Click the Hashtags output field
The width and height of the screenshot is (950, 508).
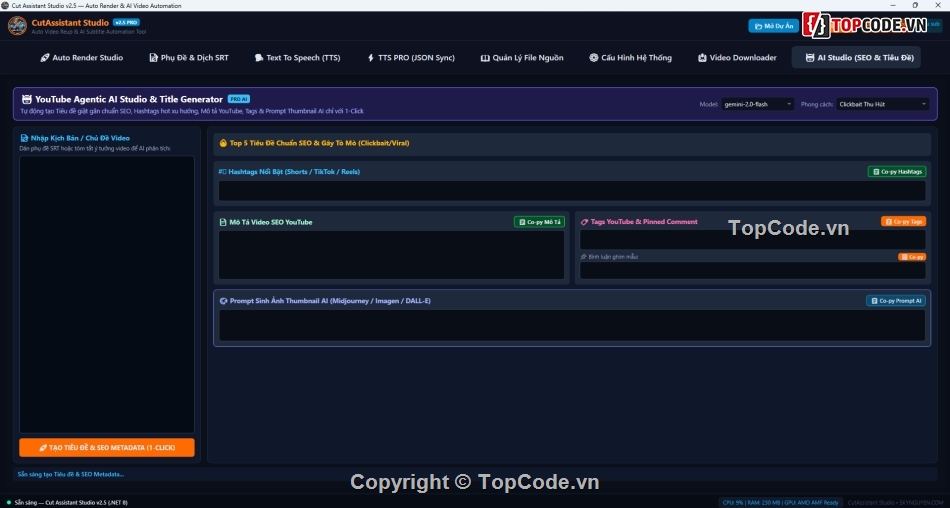coord(572,190)
